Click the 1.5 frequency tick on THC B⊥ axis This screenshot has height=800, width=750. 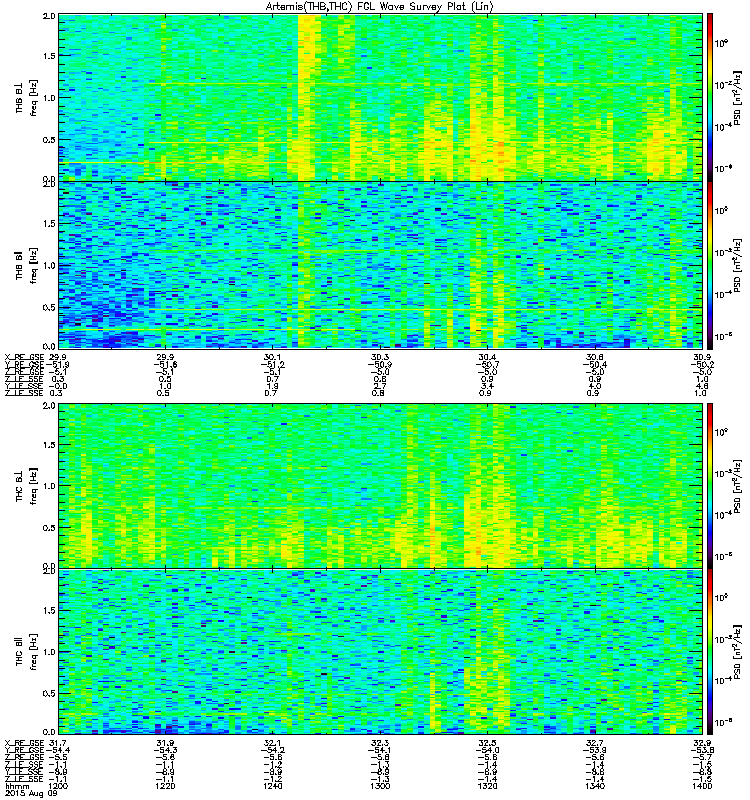pyautogui.click(x=49, y=444)
